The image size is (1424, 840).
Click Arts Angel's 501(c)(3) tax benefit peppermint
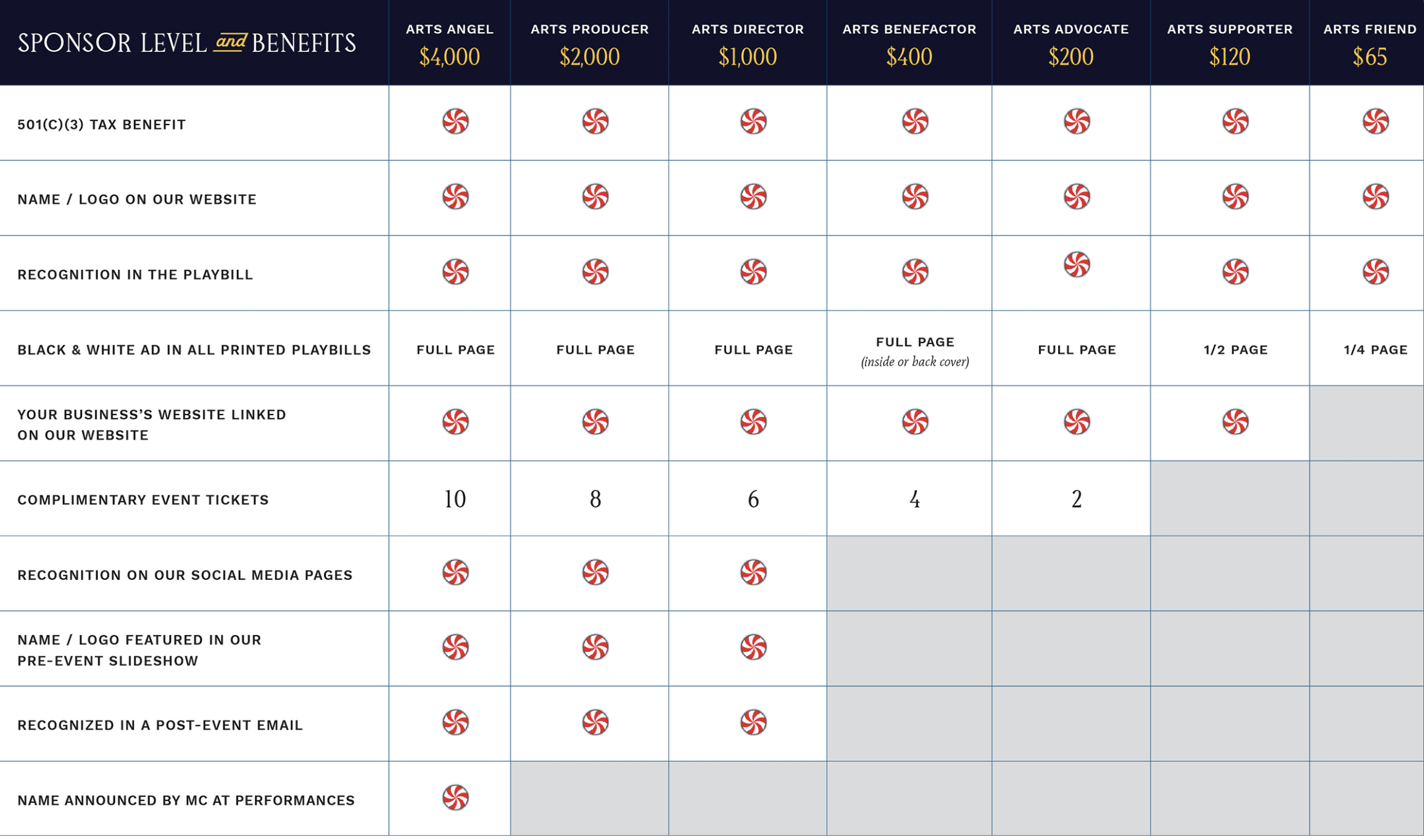(x=455, y=121)
